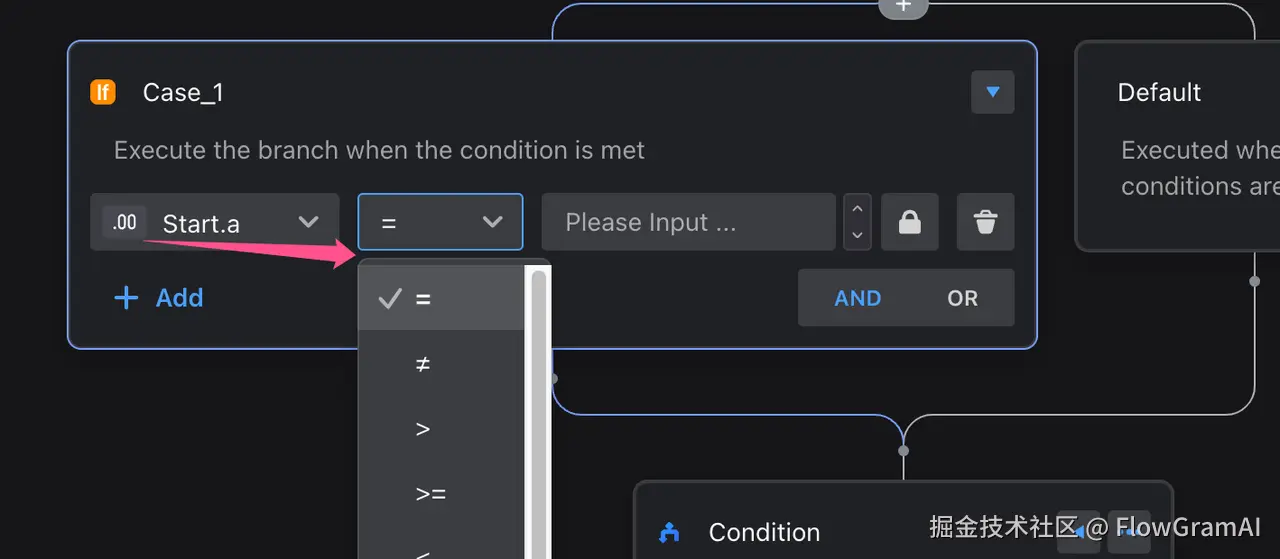Delete the condition row with the trash icon
Image resolution: width=1280 pixels, height=559 pixels.
(x=985, y=222)
